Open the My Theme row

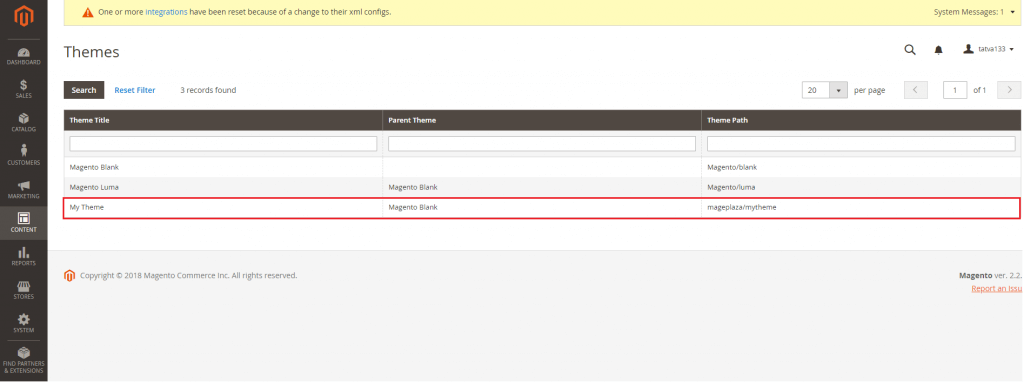pos(542,208)
